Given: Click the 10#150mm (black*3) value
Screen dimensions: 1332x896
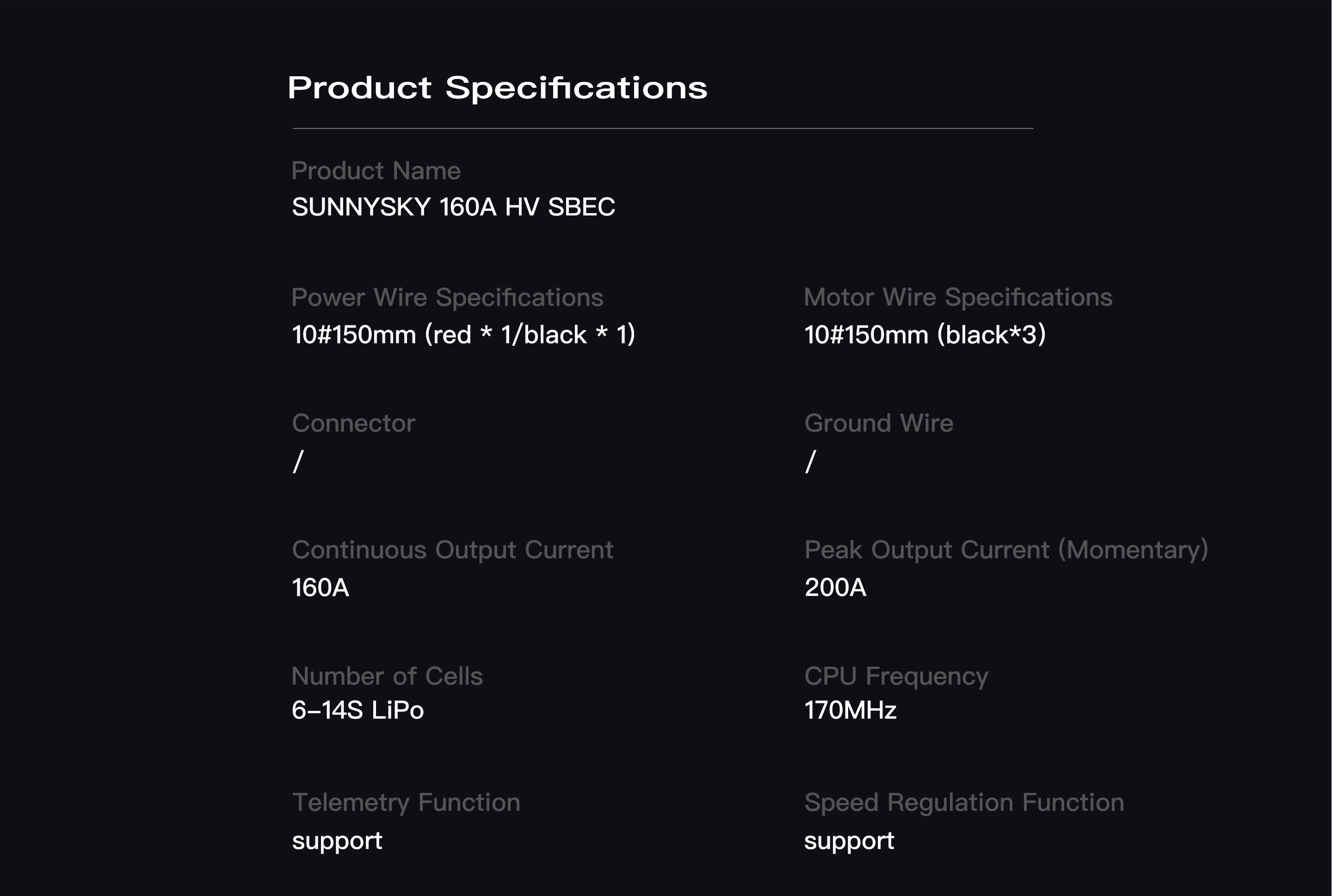Looking at the screenshot, I should (925, 334).
